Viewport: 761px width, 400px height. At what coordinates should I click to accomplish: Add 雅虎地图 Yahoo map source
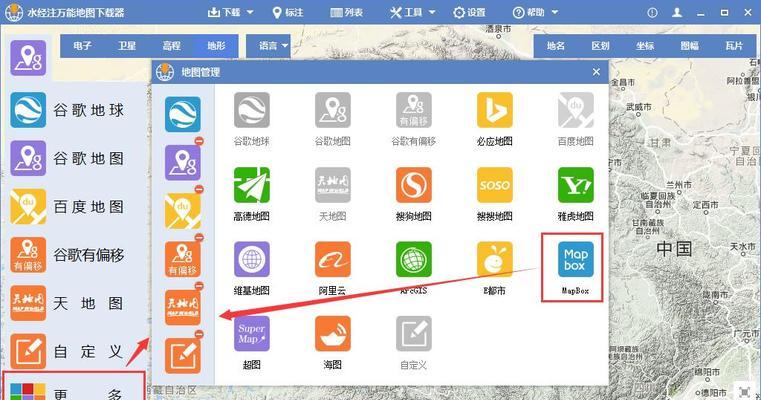[x=576, y=185]
